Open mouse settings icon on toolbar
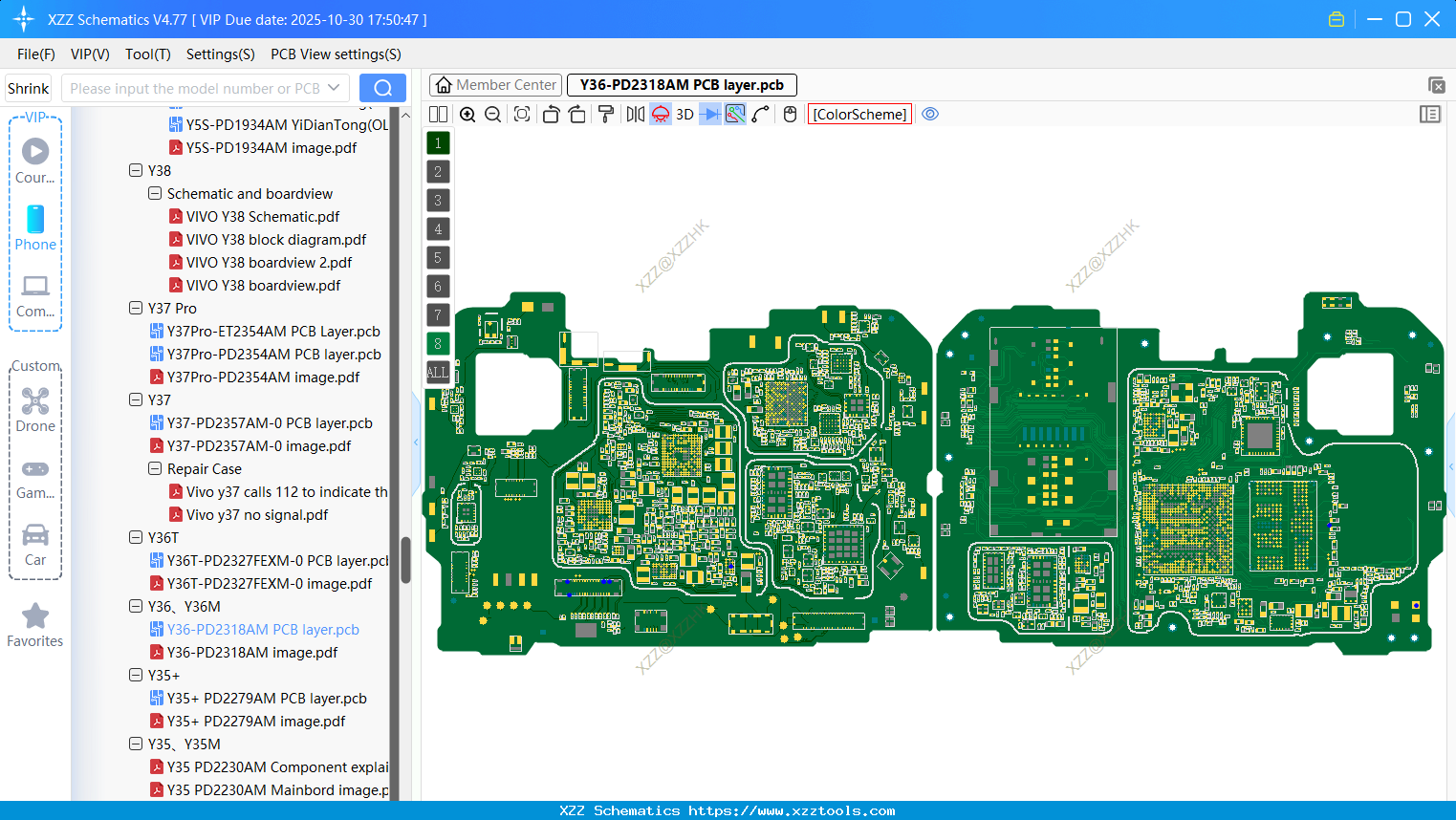Screen dimensions: 1456x820 790,114
